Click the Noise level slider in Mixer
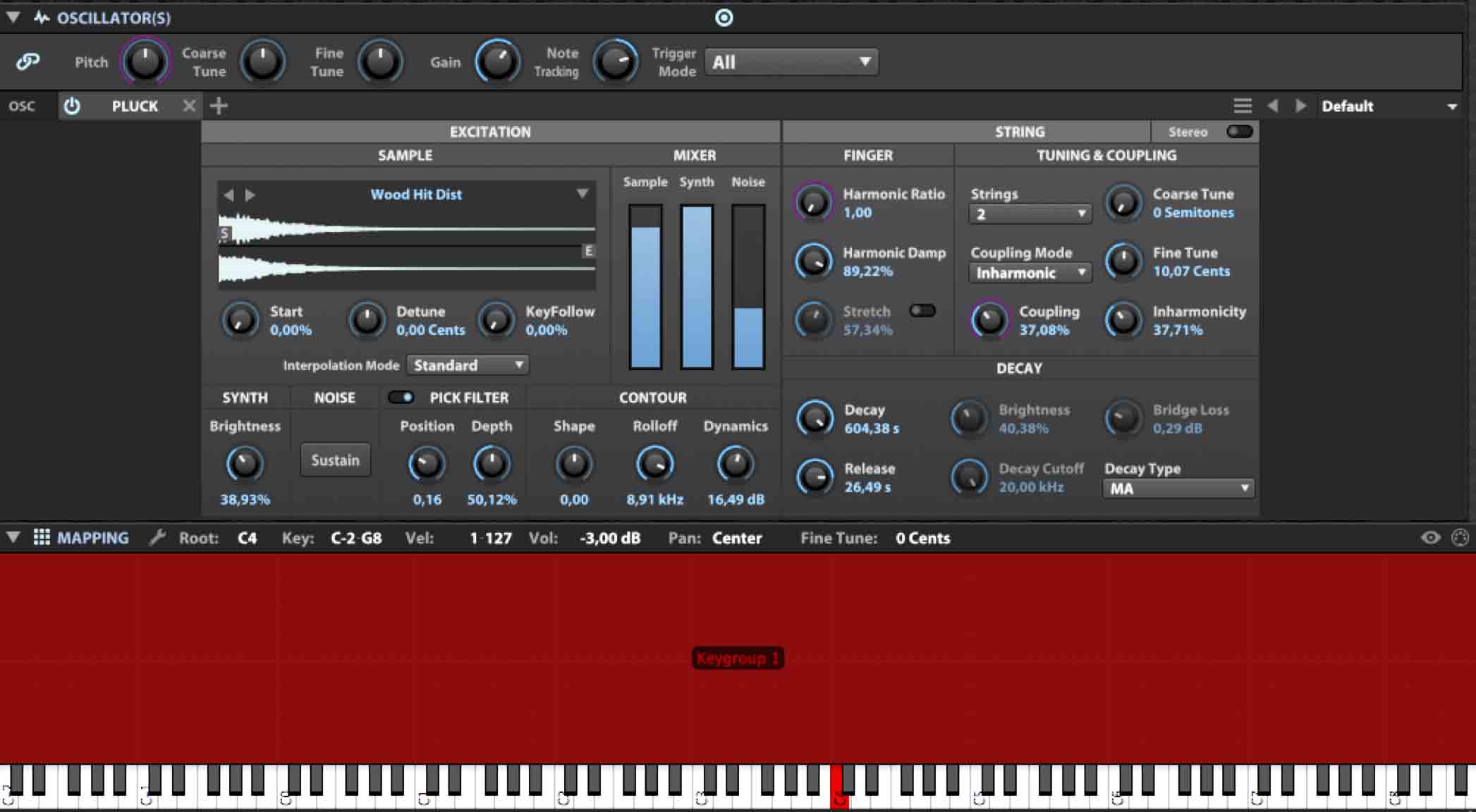This screenshot has width=1476, height=812. pos(748,287)
